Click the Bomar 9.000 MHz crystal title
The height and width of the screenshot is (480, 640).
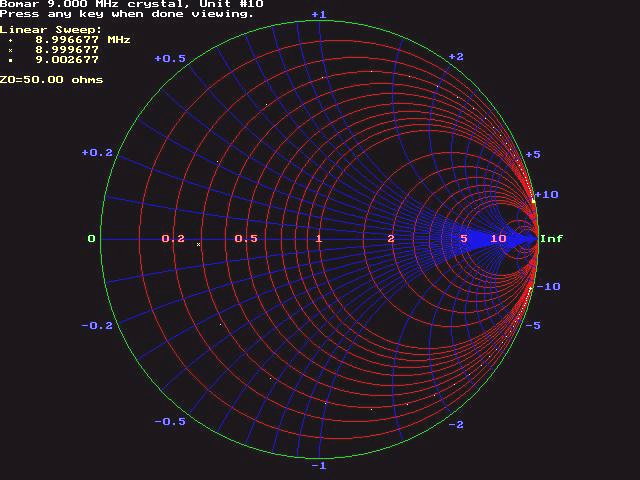131,4
